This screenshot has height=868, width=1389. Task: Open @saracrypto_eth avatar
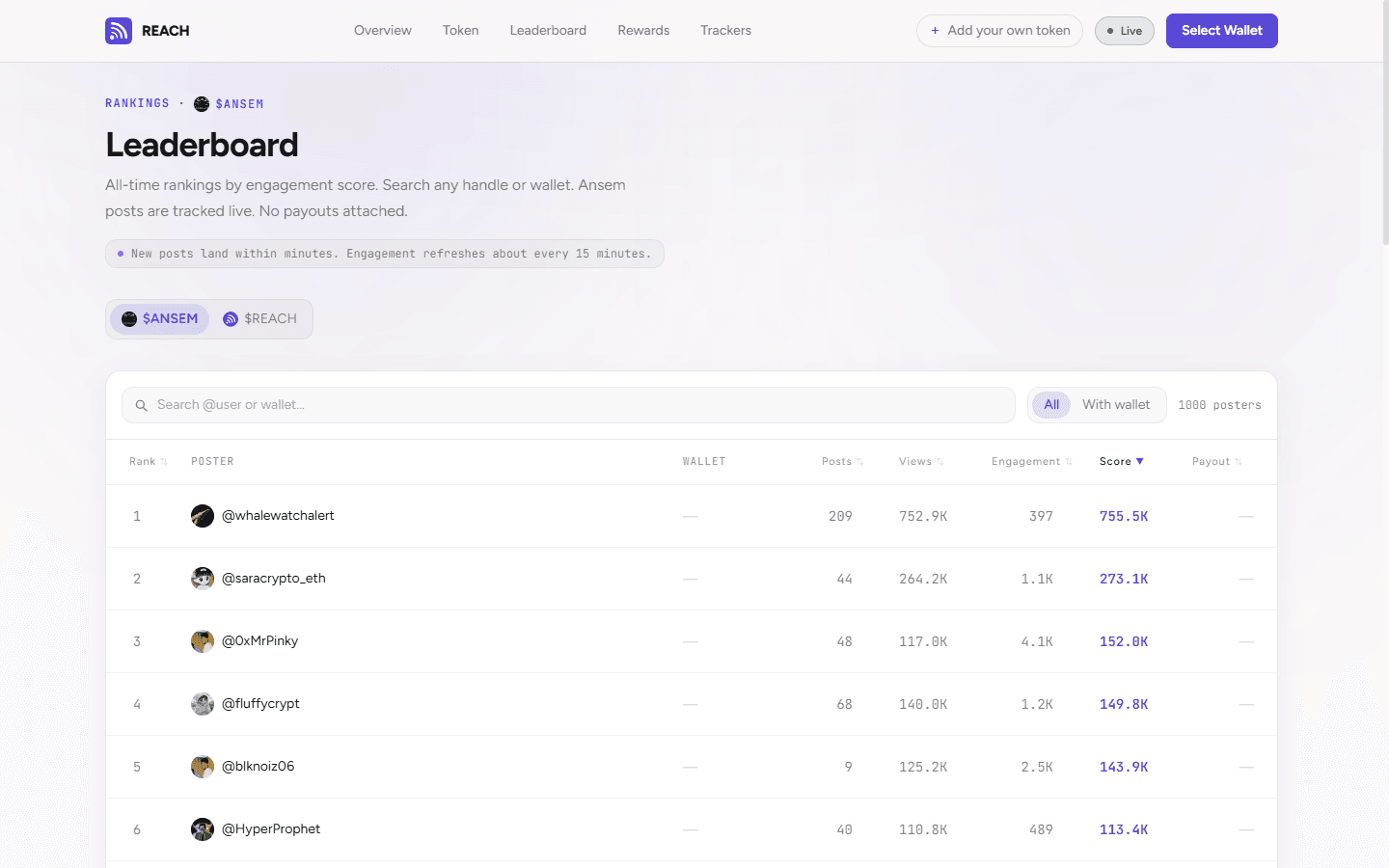pos(203,579)
